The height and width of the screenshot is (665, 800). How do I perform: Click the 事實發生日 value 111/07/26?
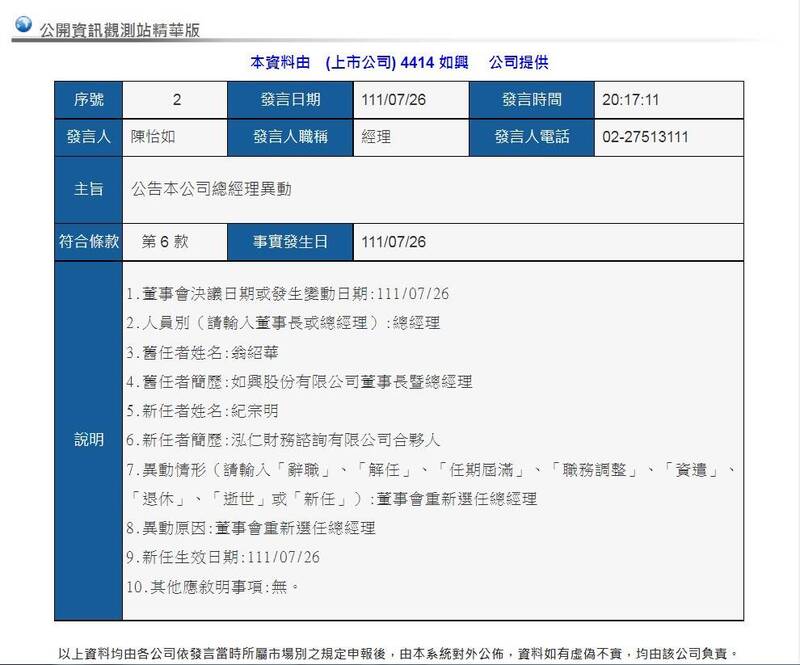393,242
